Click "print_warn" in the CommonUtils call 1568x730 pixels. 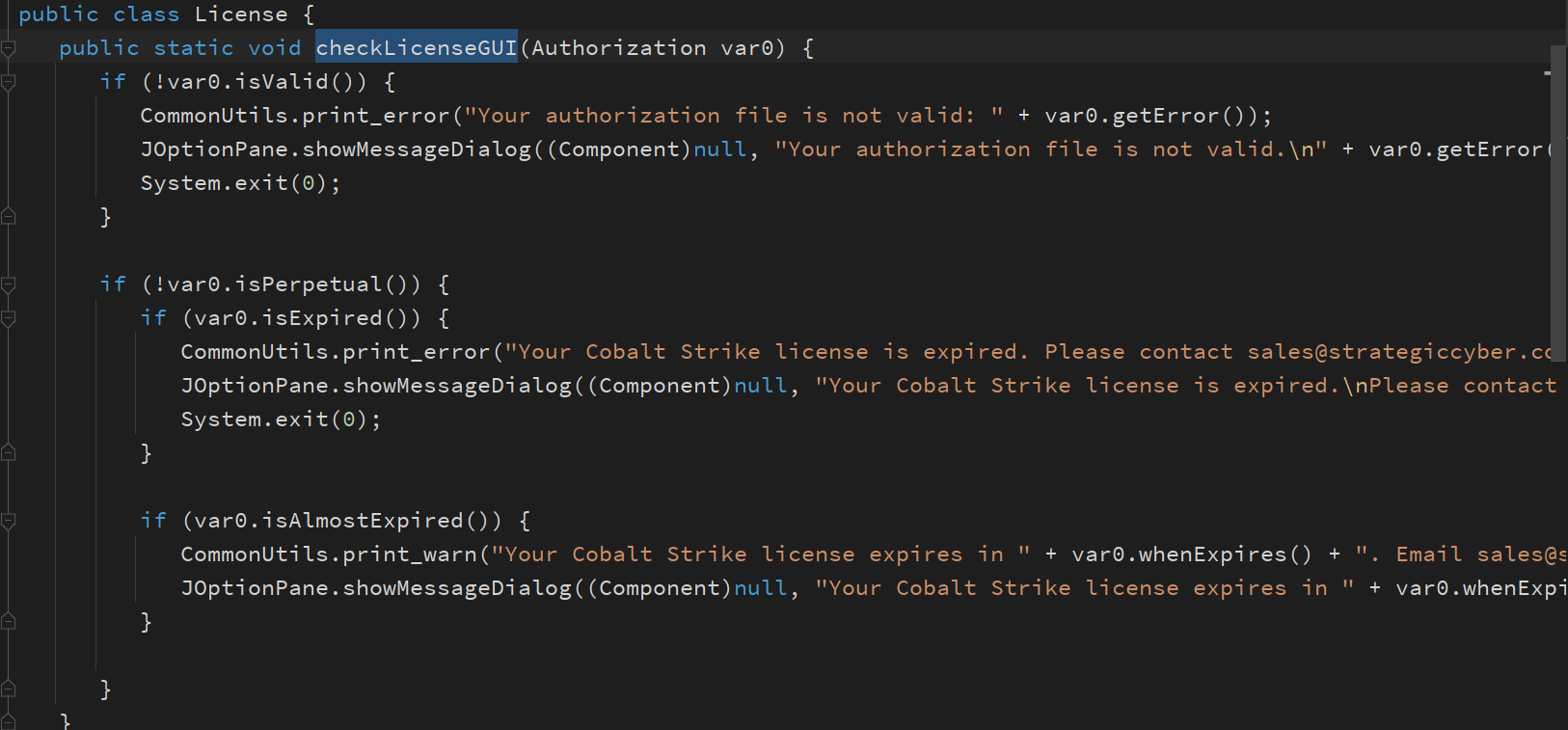point(410,554)
